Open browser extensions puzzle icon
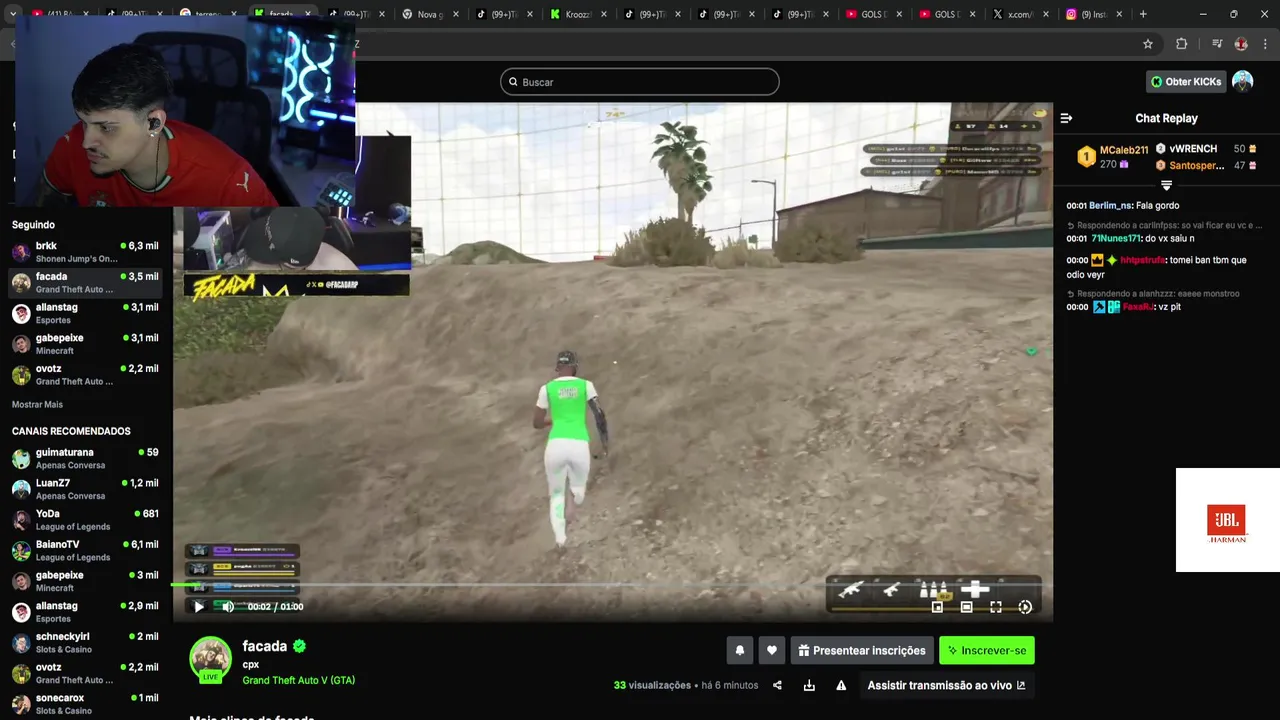Image resolution: width=1280 pixels, height=720 pixels. point(1181,44)
